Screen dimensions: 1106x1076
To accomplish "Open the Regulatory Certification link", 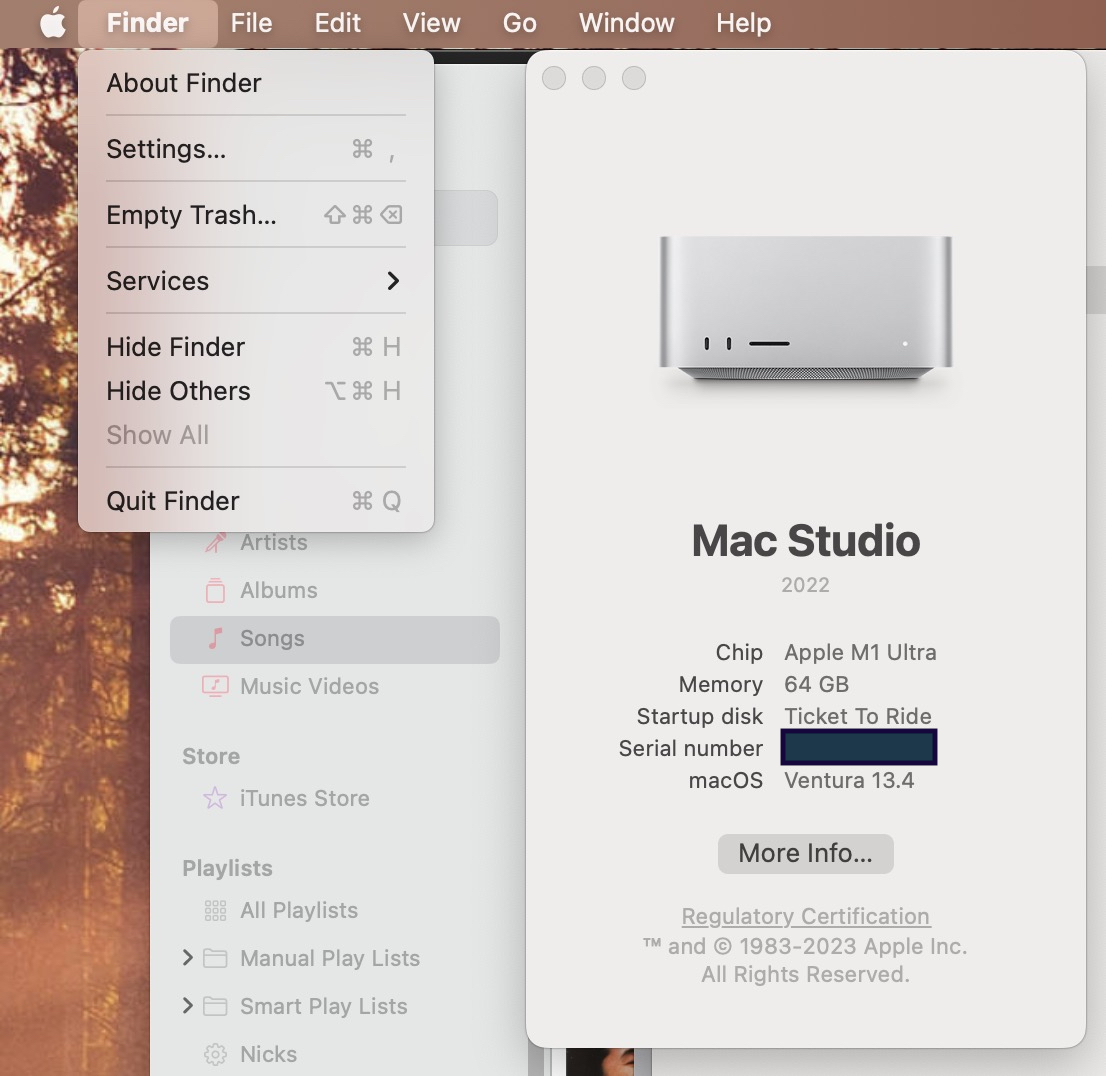I will point(806,917).
